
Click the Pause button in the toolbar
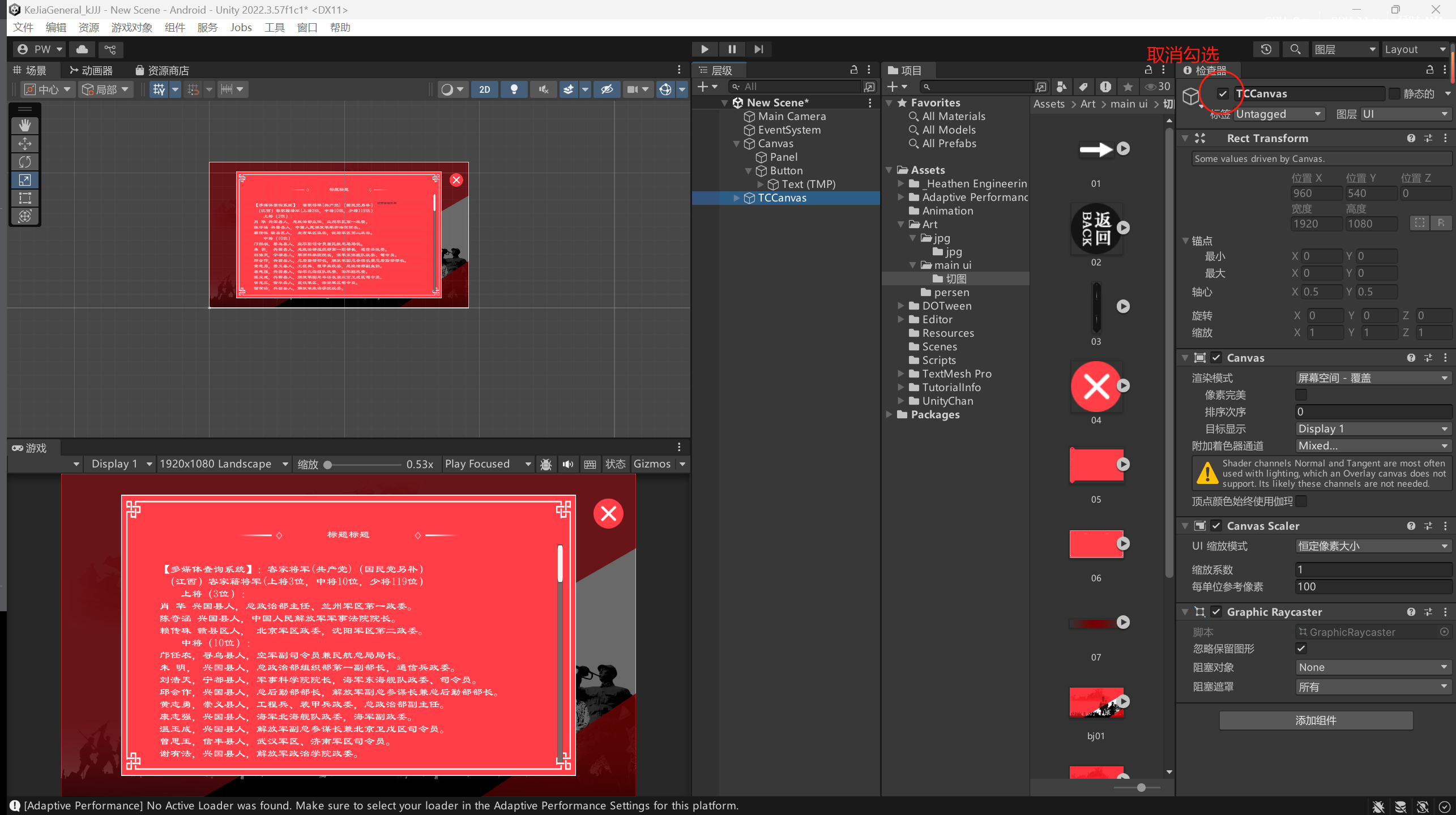tap(731, 49)
